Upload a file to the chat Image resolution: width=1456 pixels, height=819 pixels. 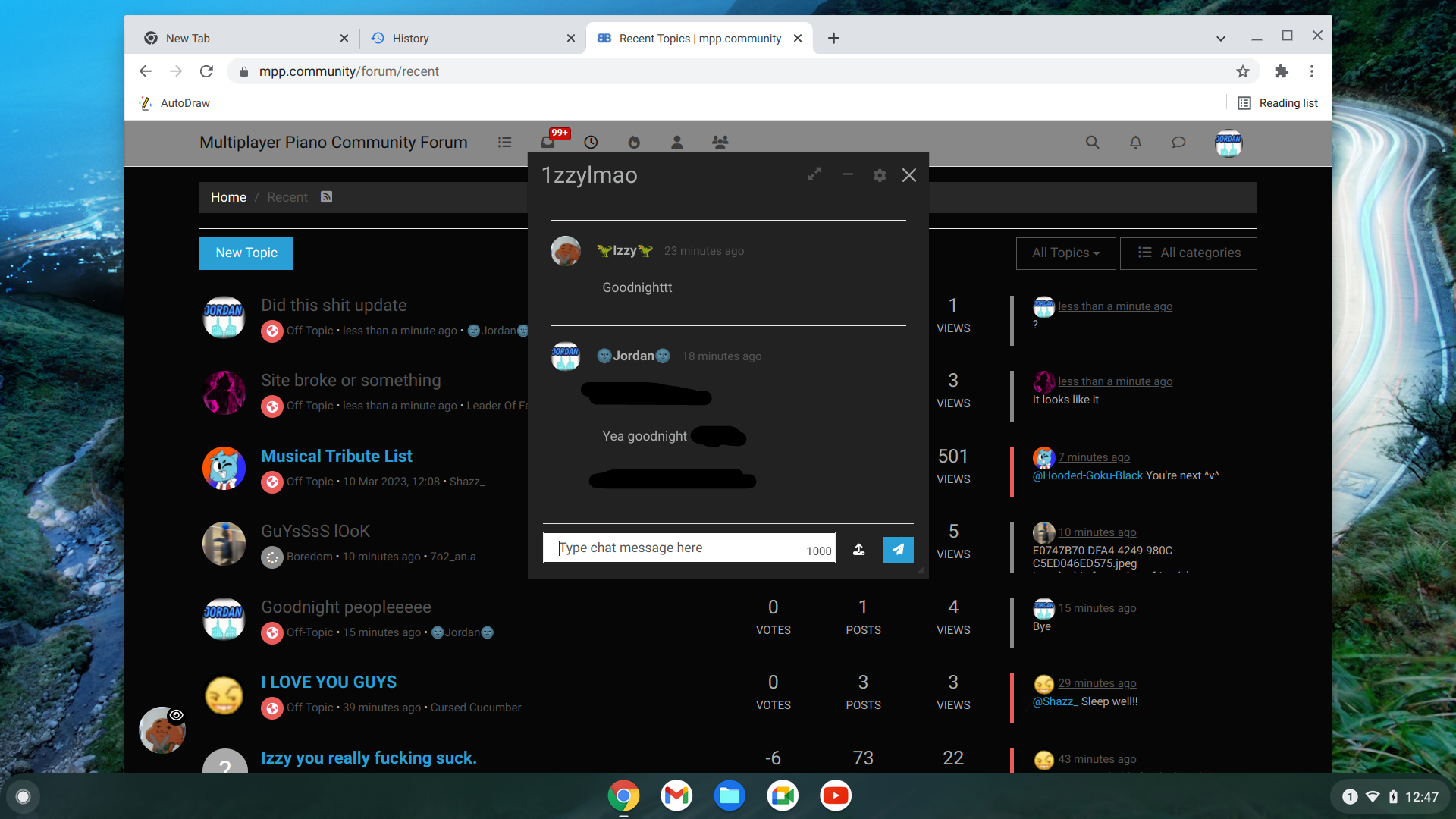858,550
